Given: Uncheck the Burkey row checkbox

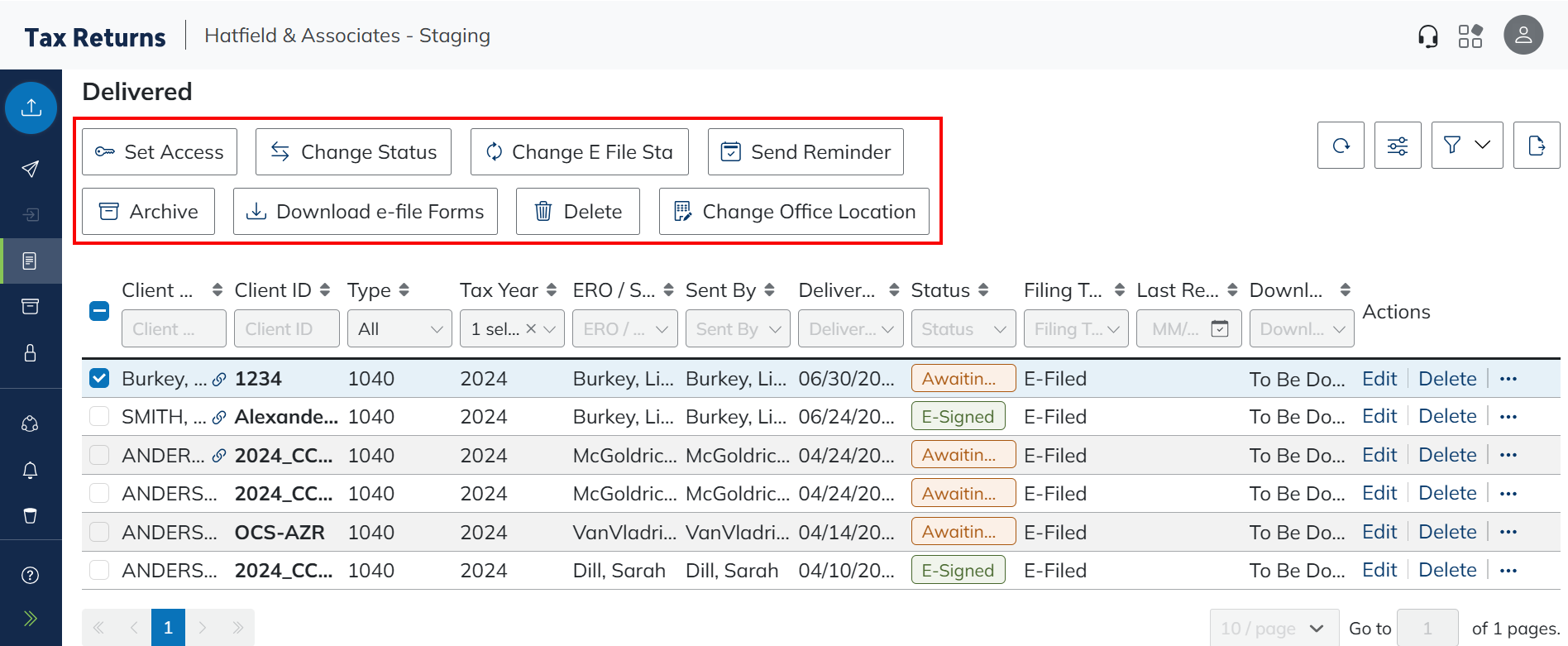Looking at the screenshot, I should pos(99,379).
